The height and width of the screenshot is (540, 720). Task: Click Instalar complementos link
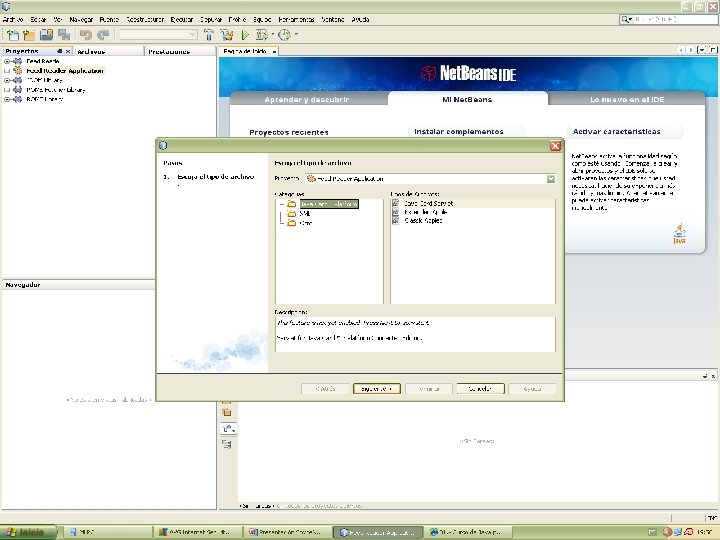click(459, 131)
